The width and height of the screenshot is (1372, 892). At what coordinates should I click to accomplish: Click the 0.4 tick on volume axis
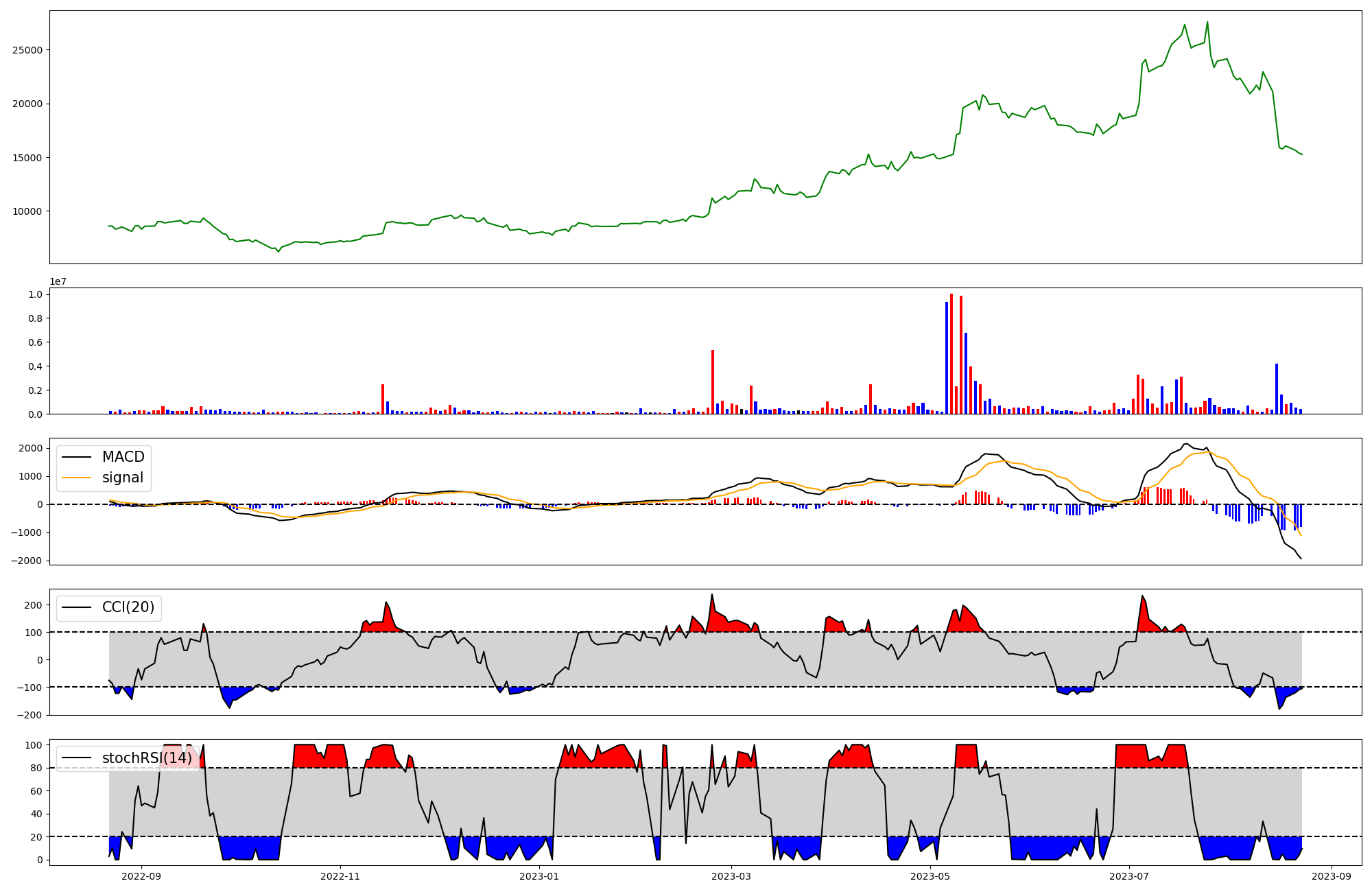click(34, 366)
